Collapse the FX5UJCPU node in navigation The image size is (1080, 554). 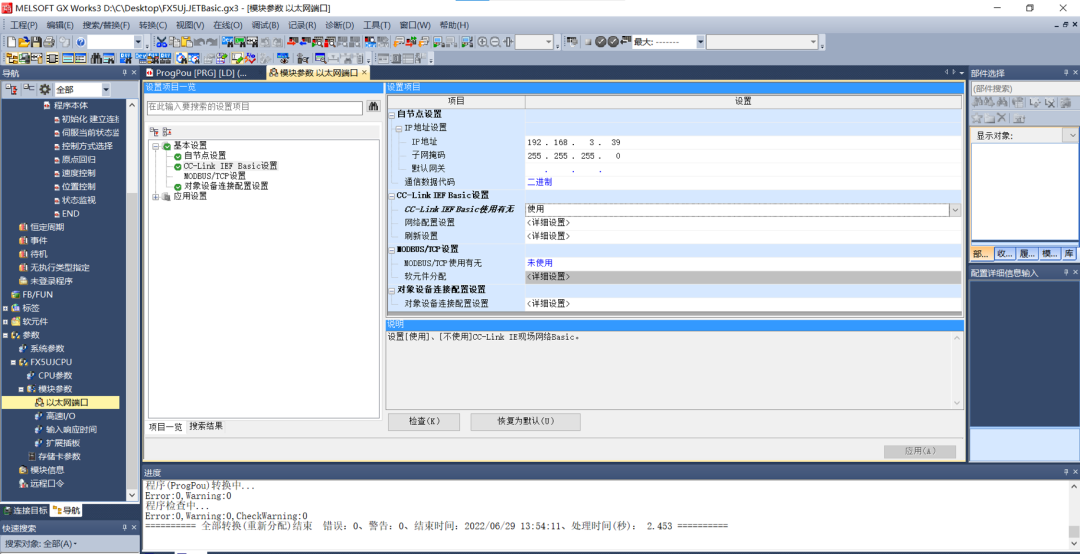click(x=13, y=362)
